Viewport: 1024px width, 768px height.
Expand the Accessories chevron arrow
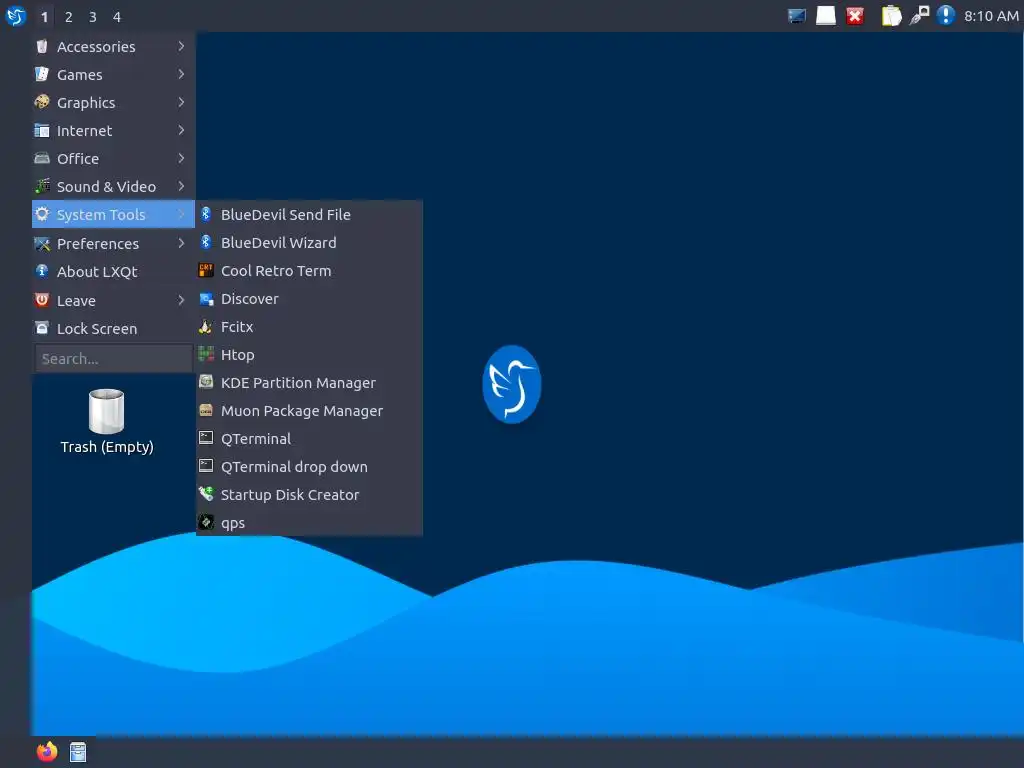[x=182, y=46]
